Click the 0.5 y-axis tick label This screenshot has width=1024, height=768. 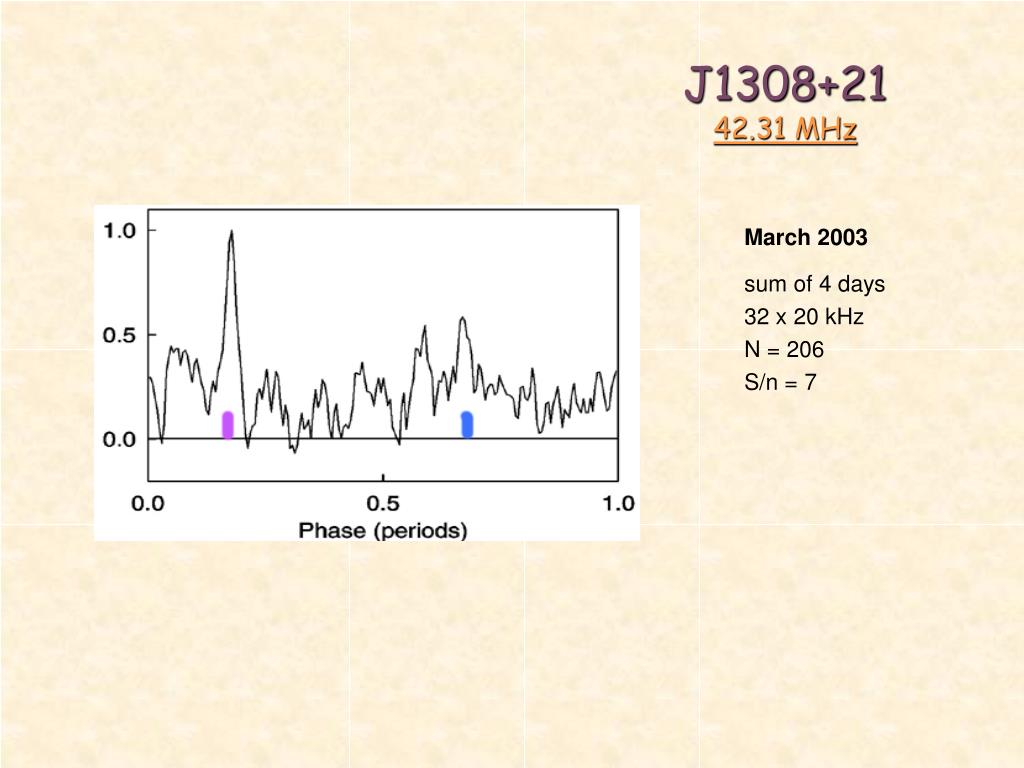pyautogui.click(x=119, y=335)
